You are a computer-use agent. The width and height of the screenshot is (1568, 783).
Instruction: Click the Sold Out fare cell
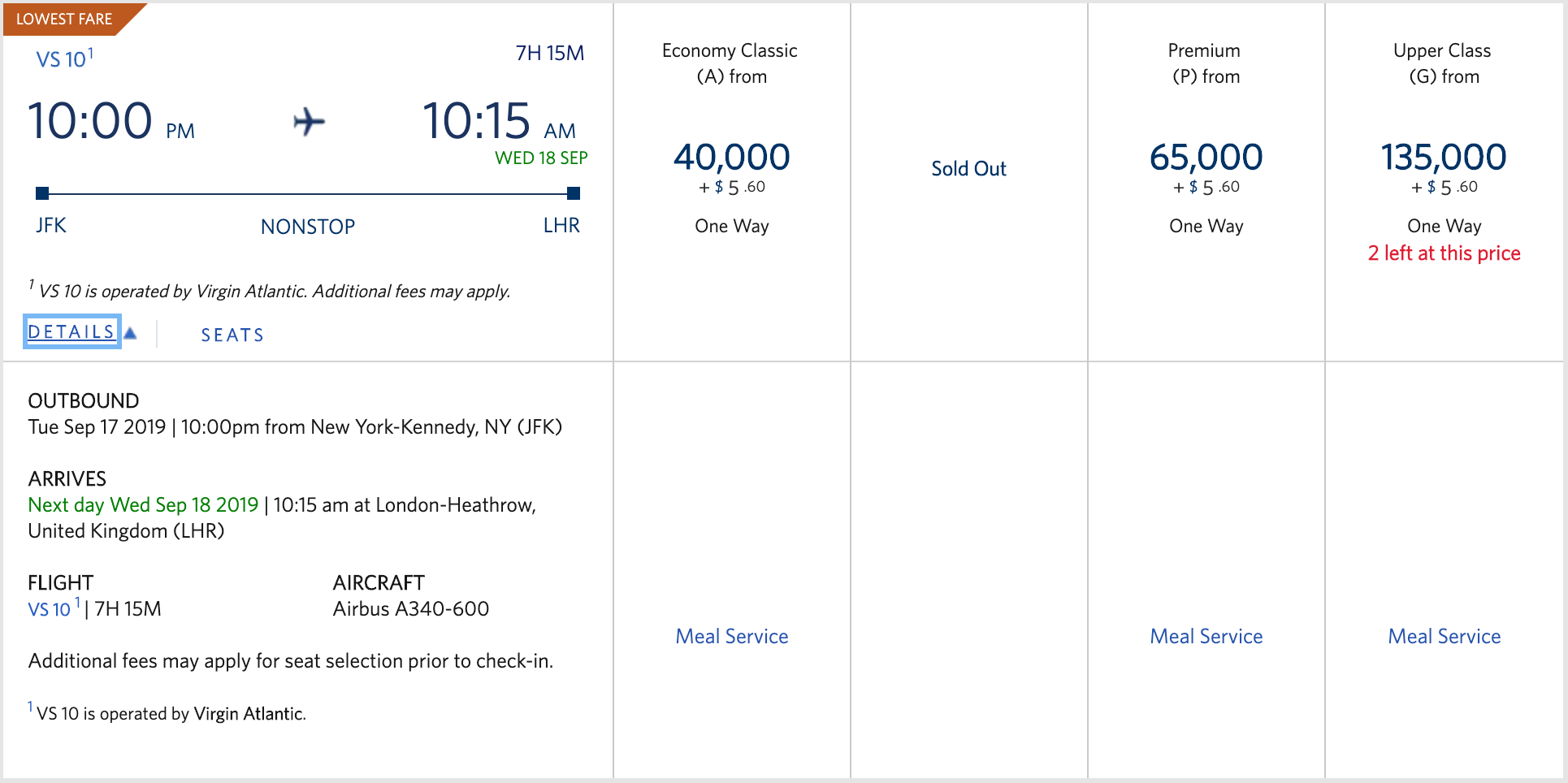pyautogui.click(x=968, y=169)
